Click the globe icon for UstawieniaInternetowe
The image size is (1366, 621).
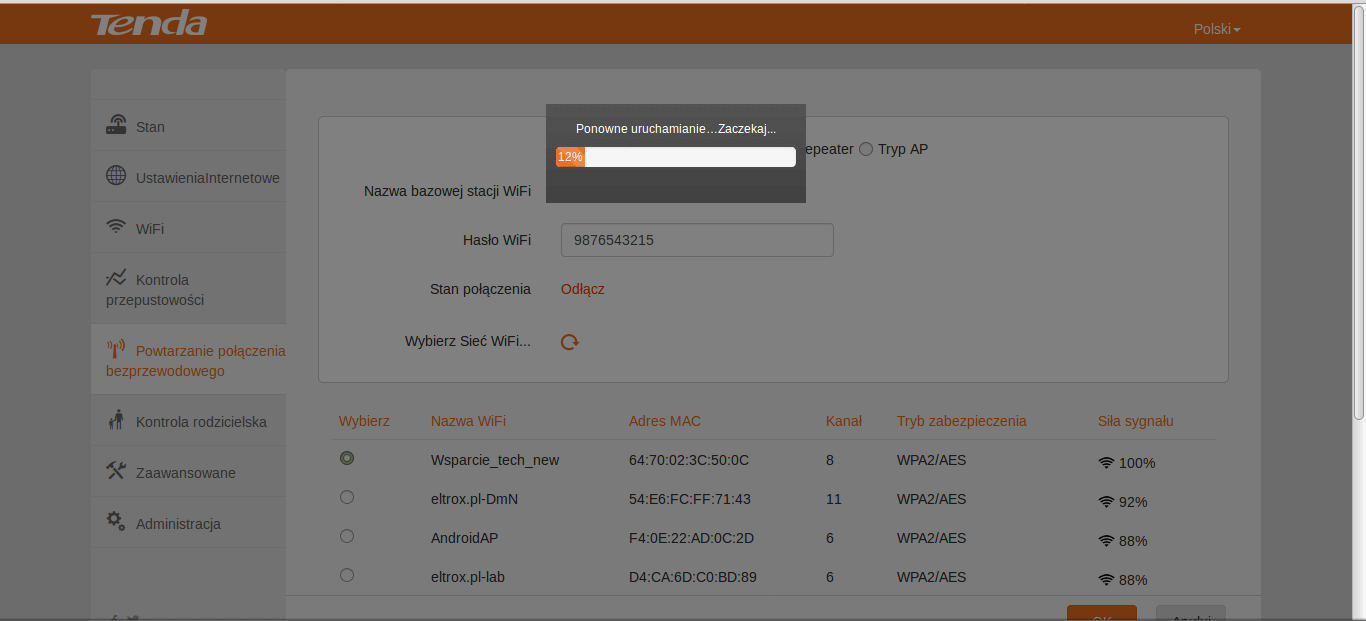click(x=116, y=176)
